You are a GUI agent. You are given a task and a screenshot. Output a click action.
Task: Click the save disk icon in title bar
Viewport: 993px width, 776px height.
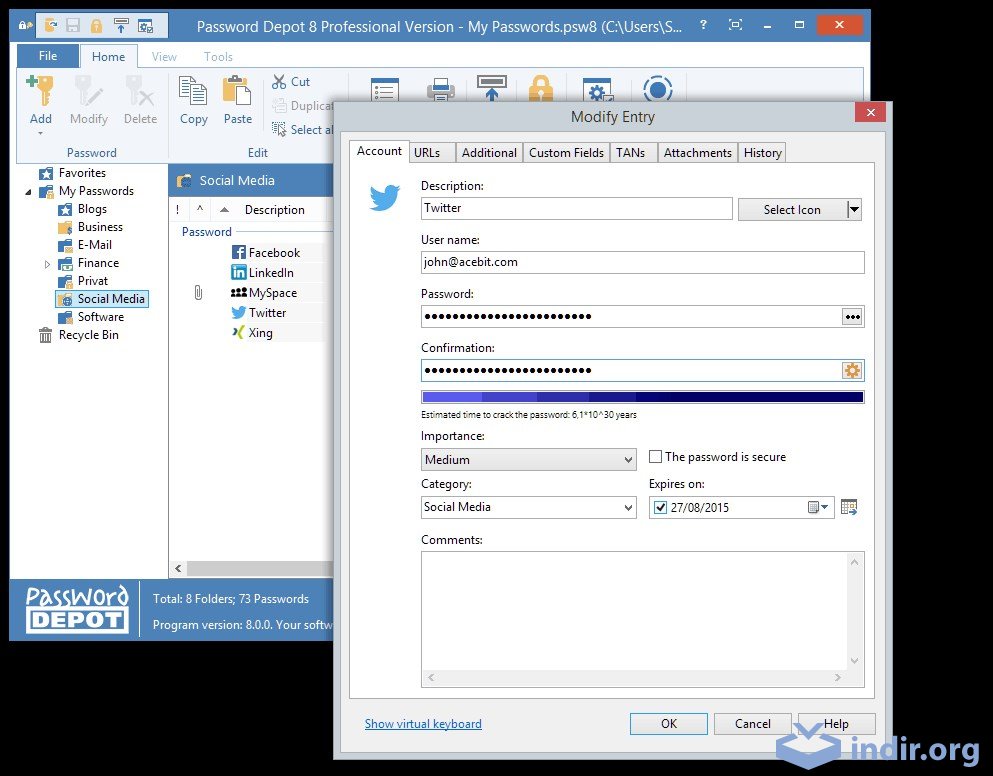pos(73,25)
